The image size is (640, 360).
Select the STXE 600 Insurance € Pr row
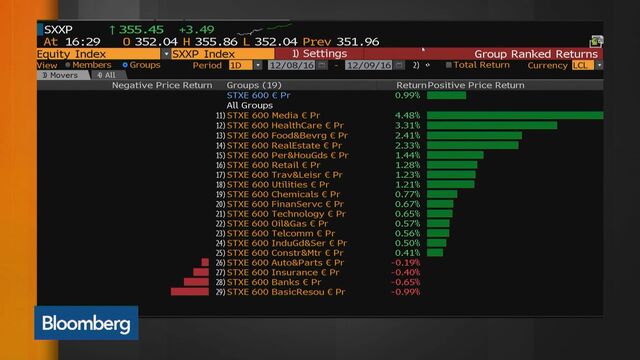pos(282,273)
